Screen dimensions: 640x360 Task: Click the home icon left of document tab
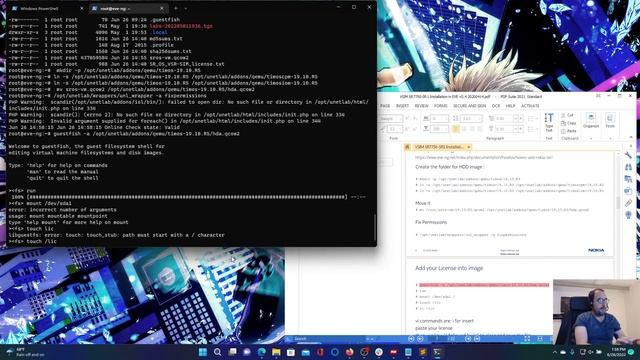point(407,147)
